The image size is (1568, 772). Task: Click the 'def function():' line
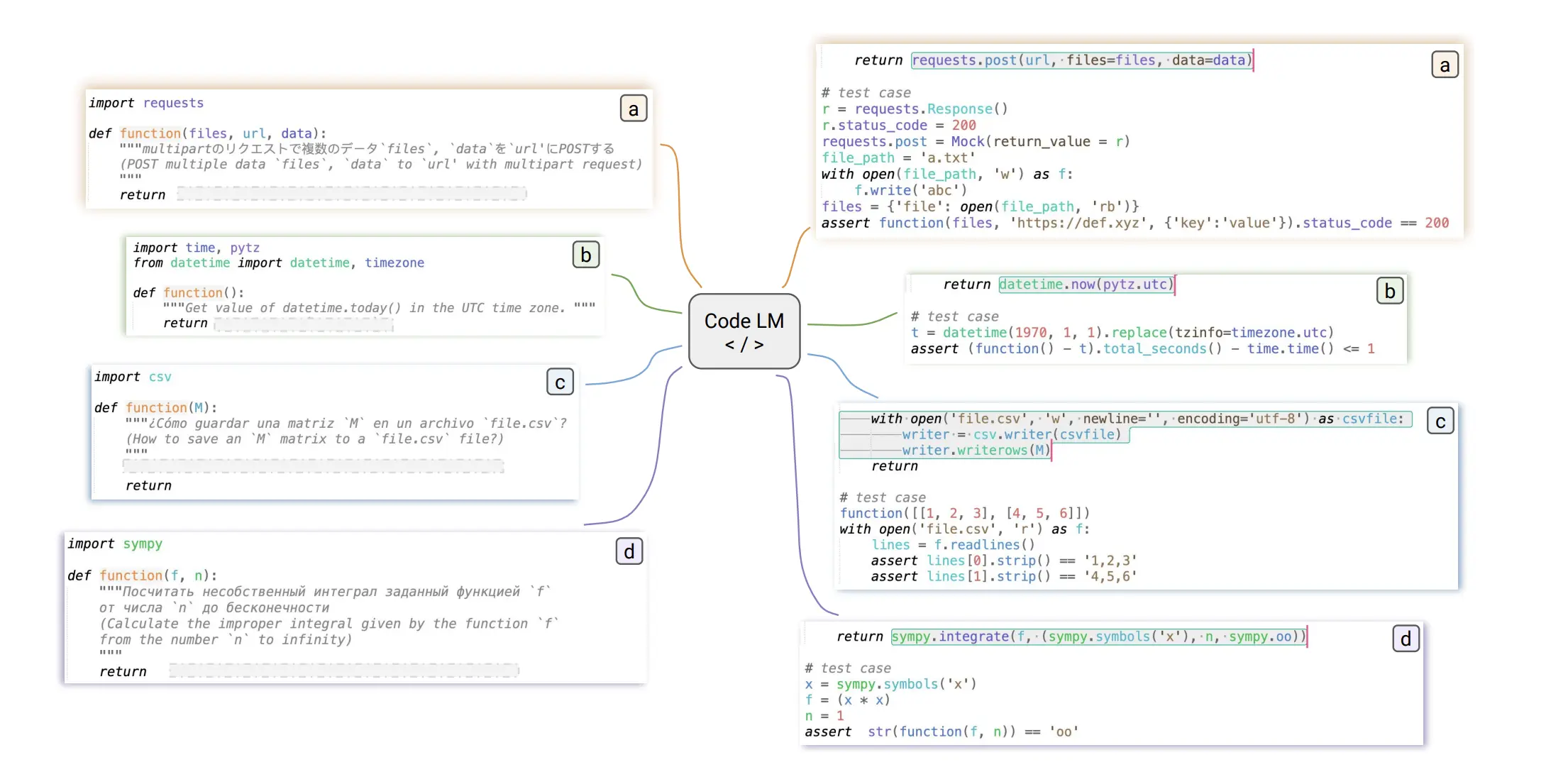pyautogui.click(x=189, y=292)
